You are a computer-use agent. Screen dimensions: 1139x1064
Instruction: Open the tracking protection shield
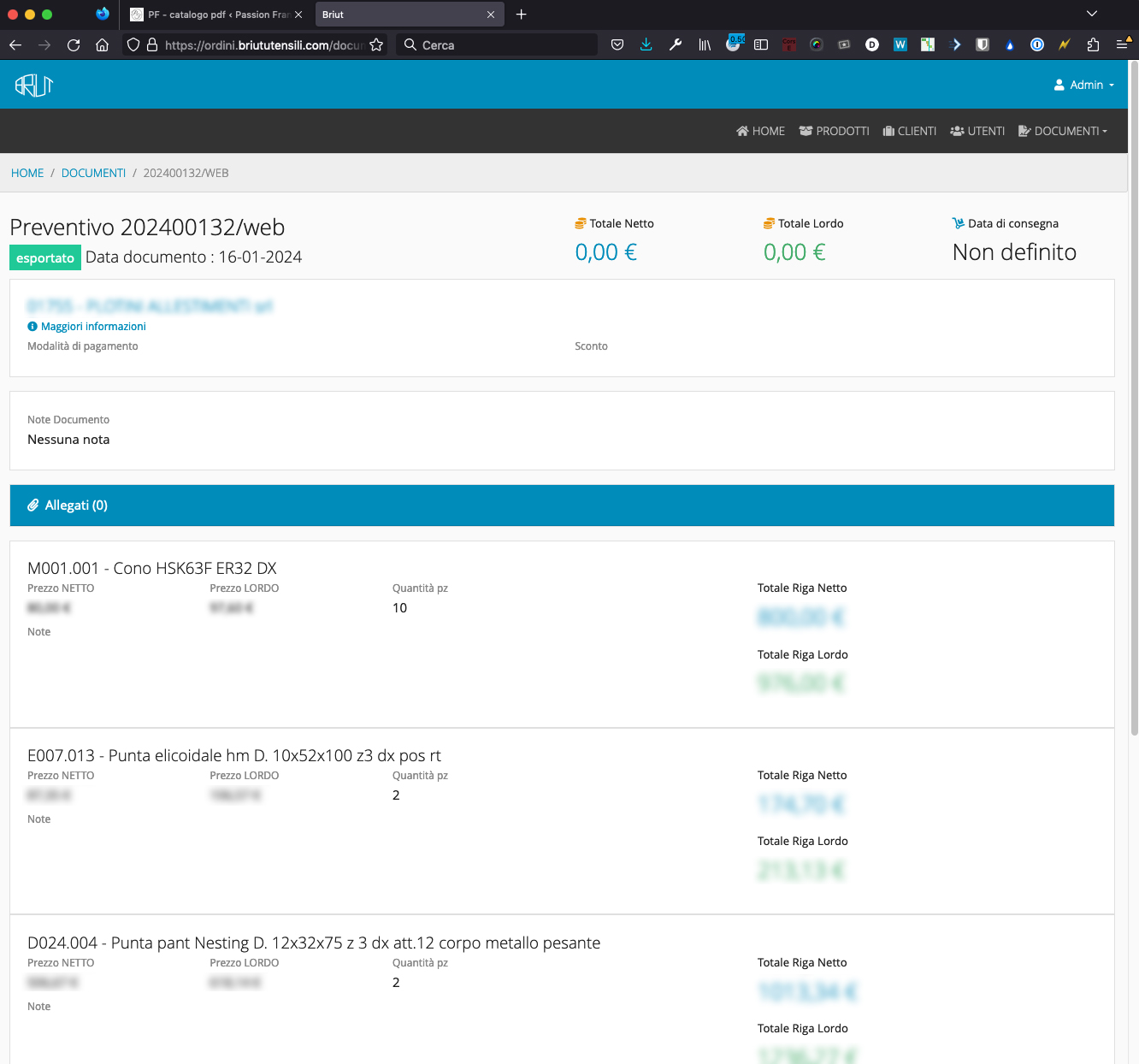tap(133, 44)
